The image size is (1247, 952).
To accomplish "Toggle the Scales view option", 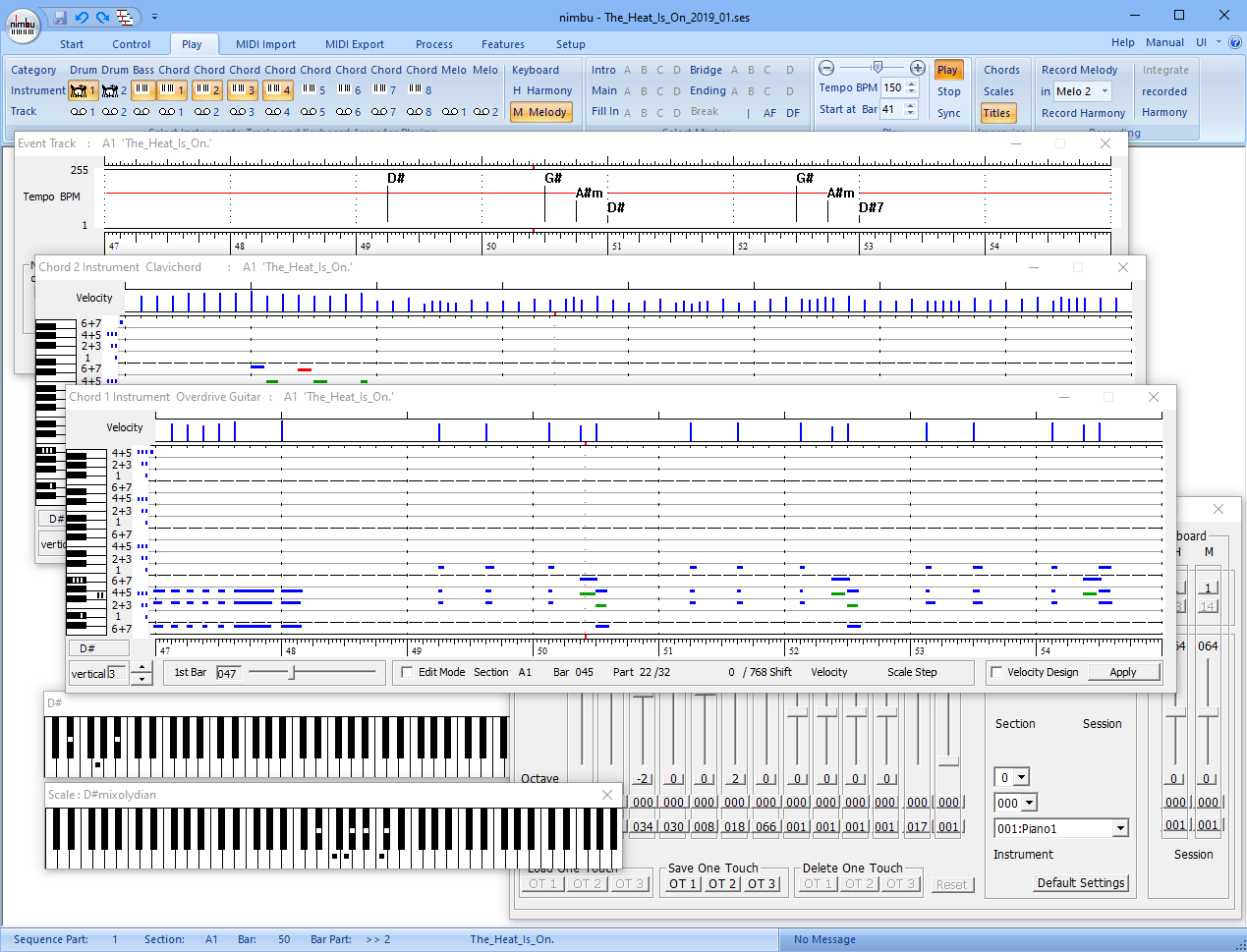I will 998,91.
